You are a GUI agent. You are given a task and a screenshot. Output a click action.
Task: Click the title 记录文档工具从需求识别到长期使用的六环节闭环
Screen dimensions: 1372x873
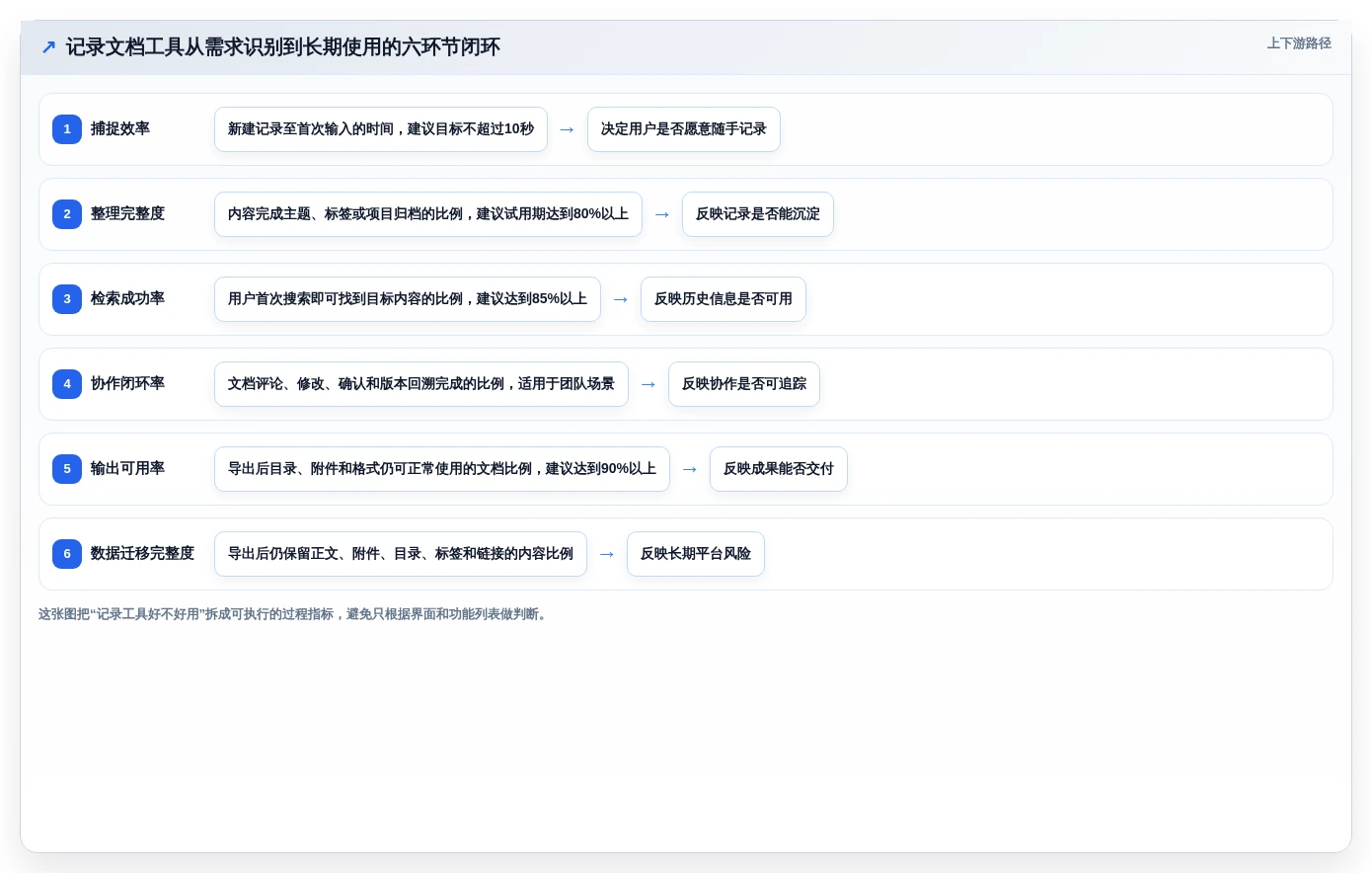tap(283, 47)
